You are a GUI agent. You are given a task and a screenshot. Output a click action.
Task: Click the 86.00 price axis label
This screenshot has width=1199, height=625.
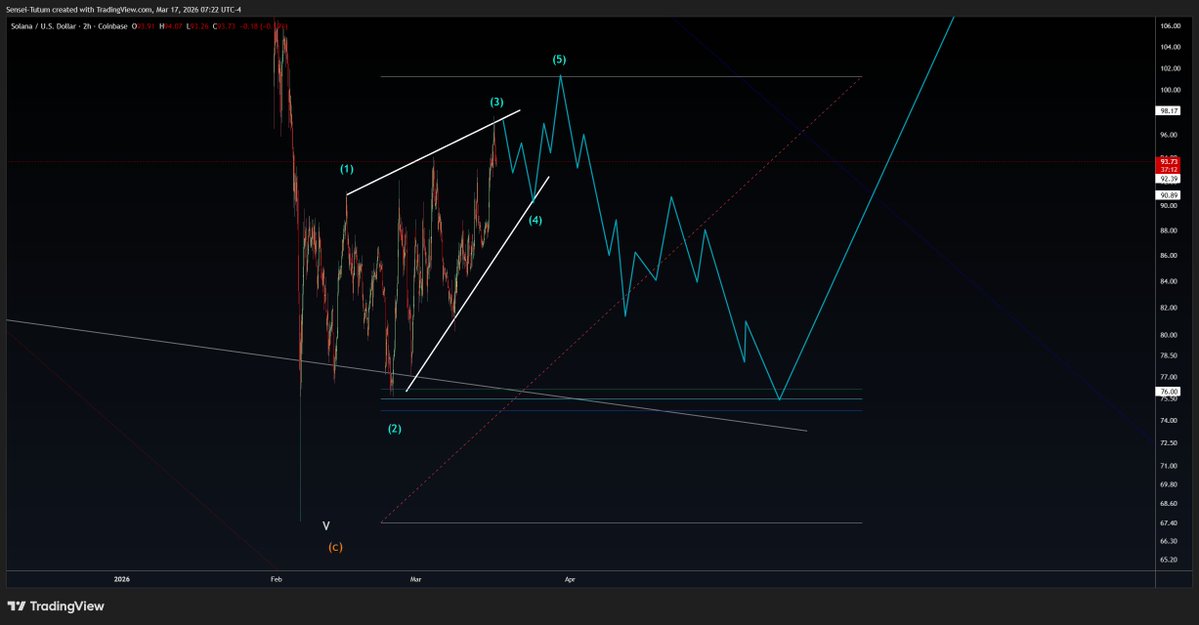point(1170,256)
